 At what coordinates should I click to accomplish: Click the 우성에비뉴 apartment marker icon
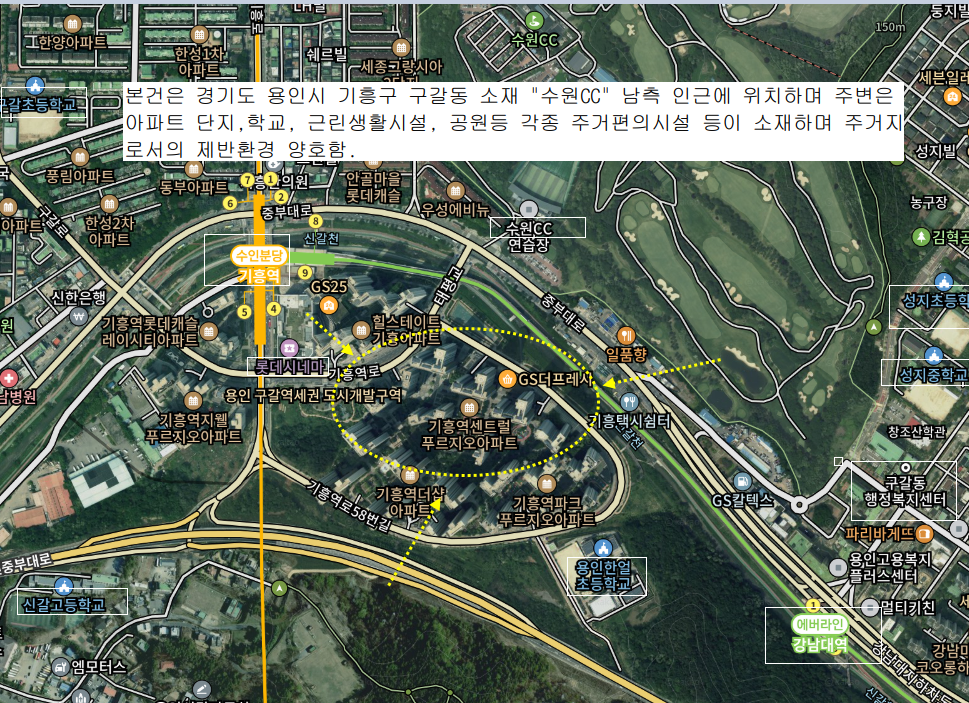coord(455,191)
